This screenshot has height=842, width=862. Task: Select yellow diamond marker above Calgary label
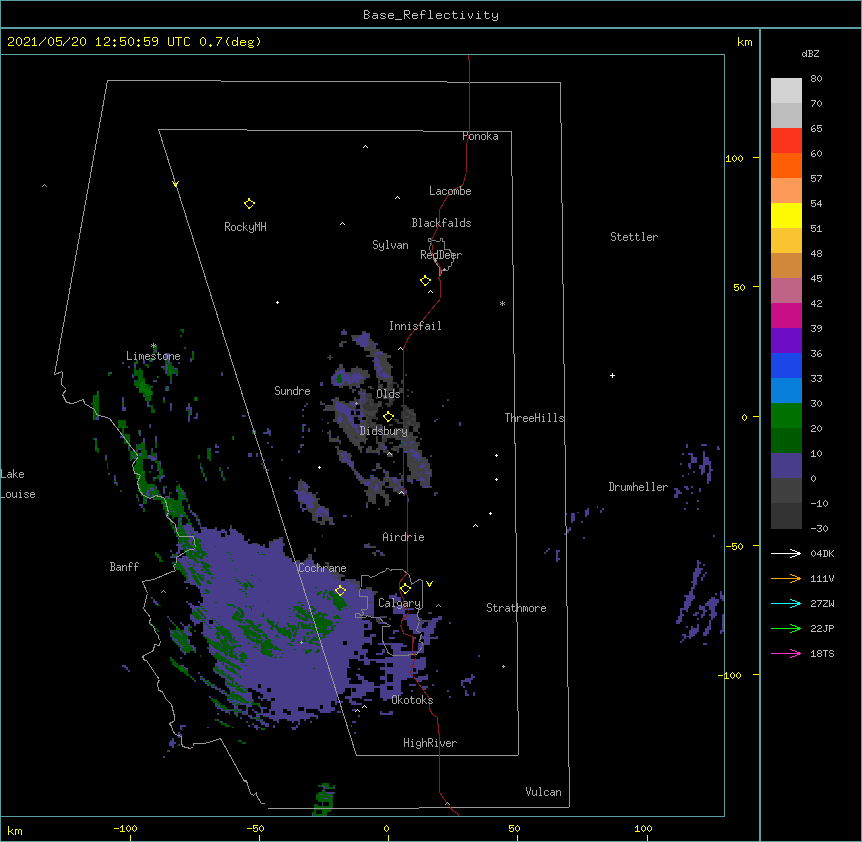405,589
